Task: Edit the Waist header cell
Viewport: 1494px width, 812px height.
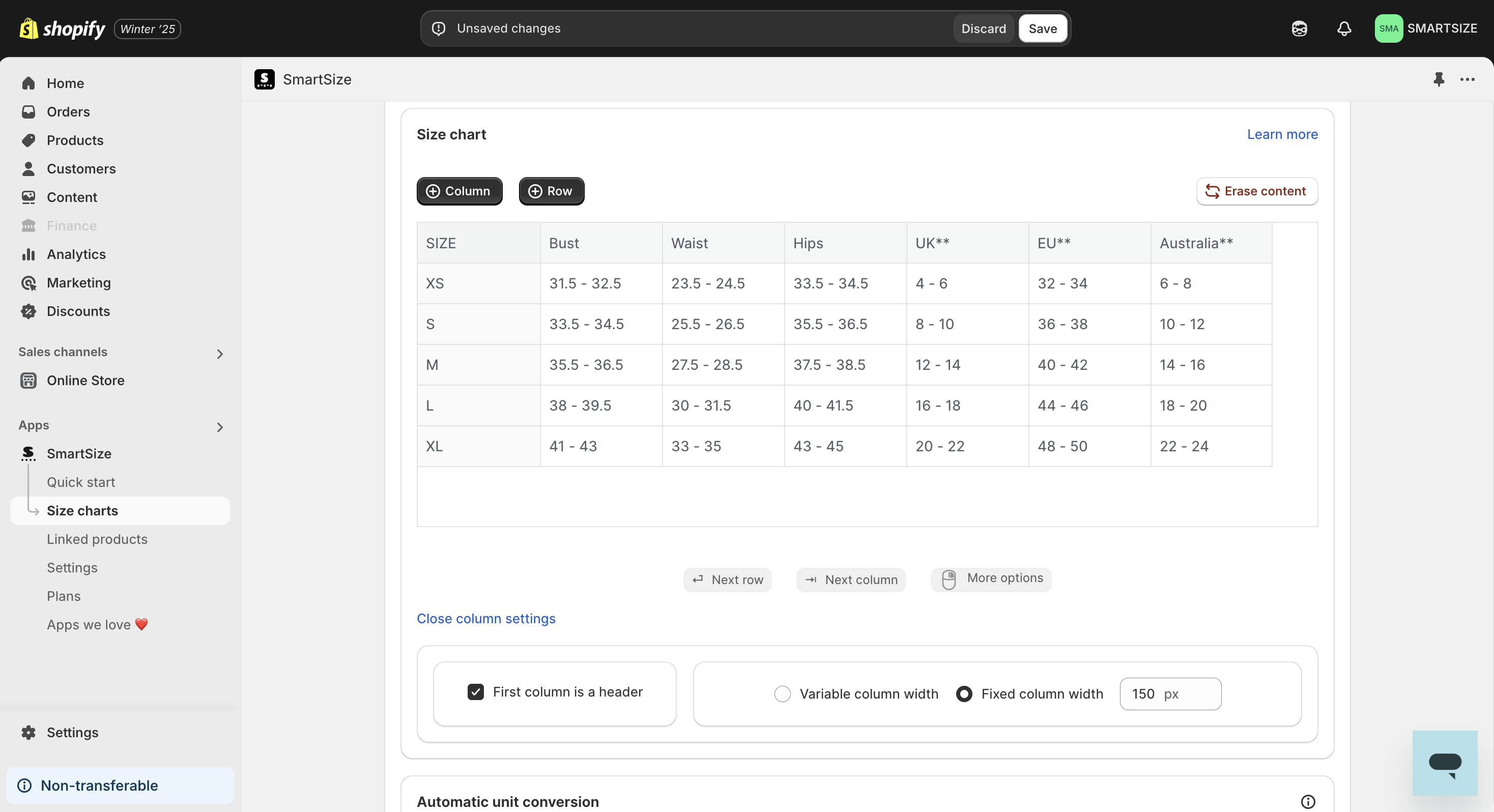Action: coord(723,243)
